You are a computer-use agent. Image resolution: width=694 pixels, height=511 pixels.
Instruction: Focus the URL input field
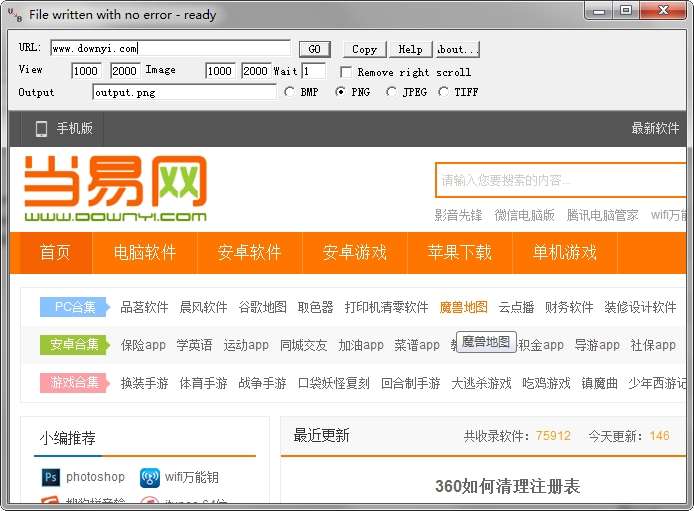pos(170,48)
